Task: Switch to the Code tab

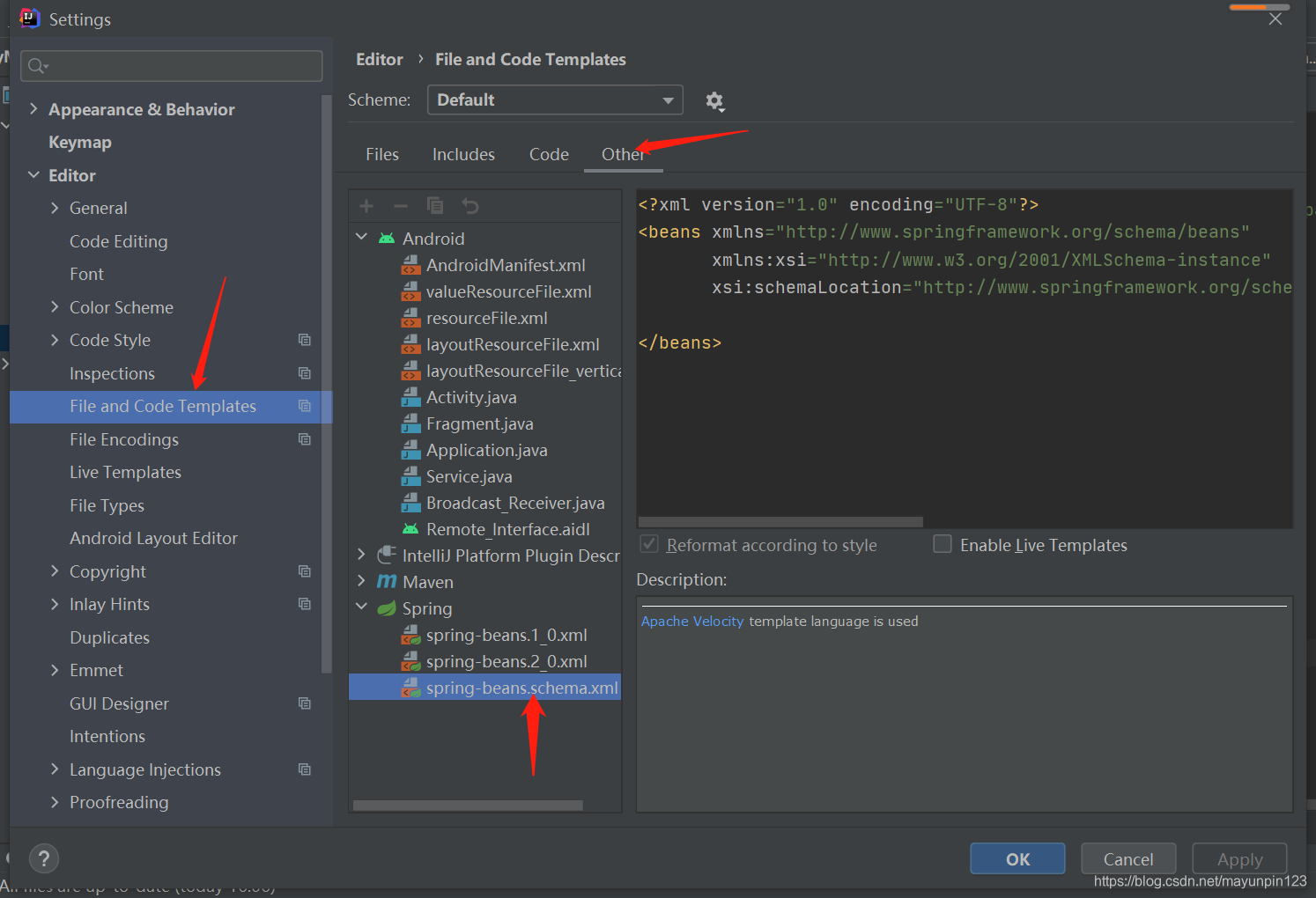Action: click(x=548, y=153)
